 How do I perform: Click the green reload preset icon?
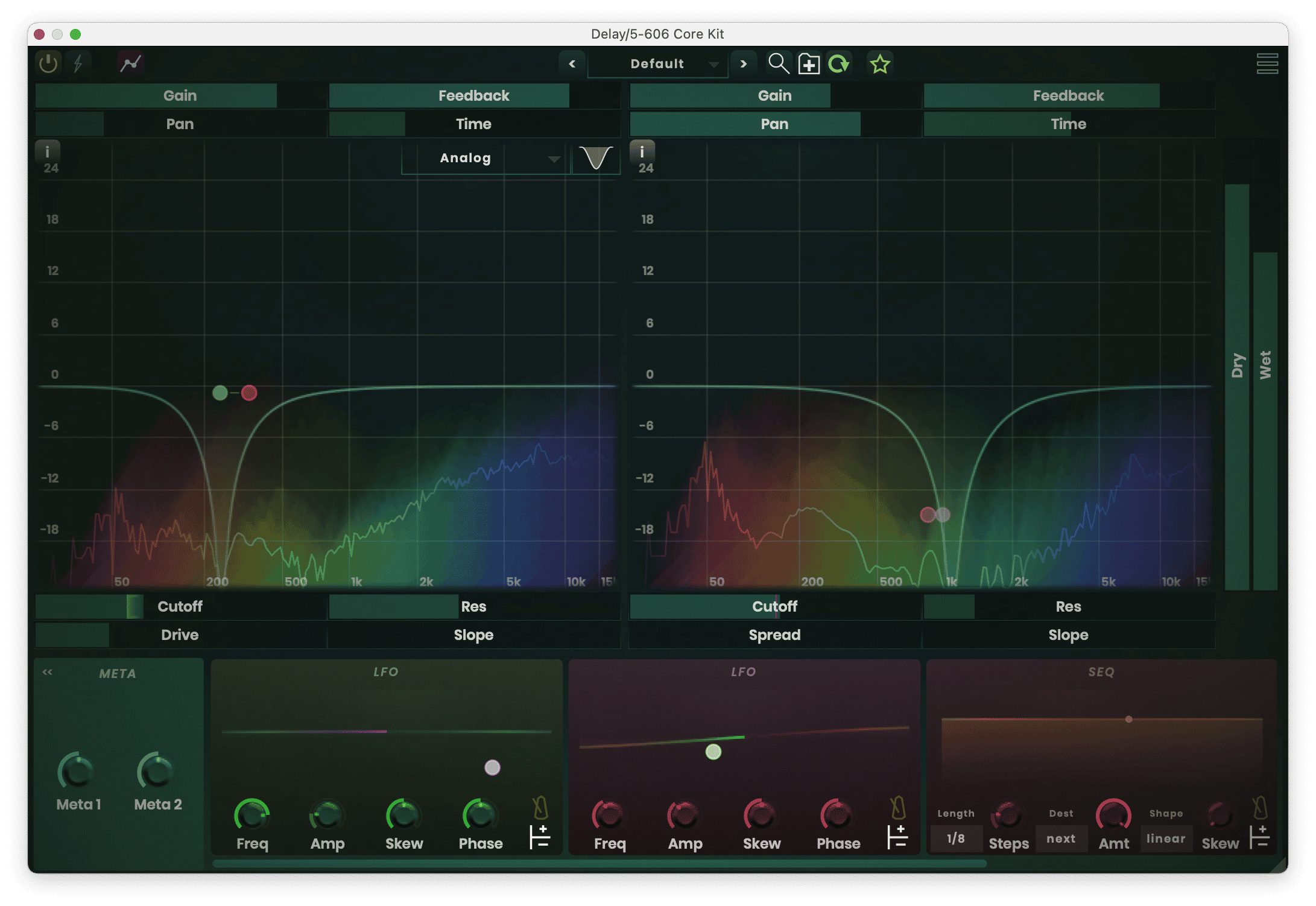pos(838,63)
